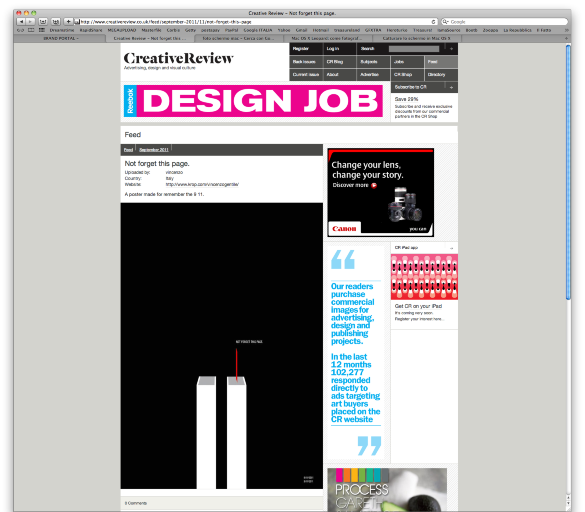The width and height of the screenshot is (585, 512).
Task: Click Discover more arrow in Canon ad
Action: (x=374, y=185)
